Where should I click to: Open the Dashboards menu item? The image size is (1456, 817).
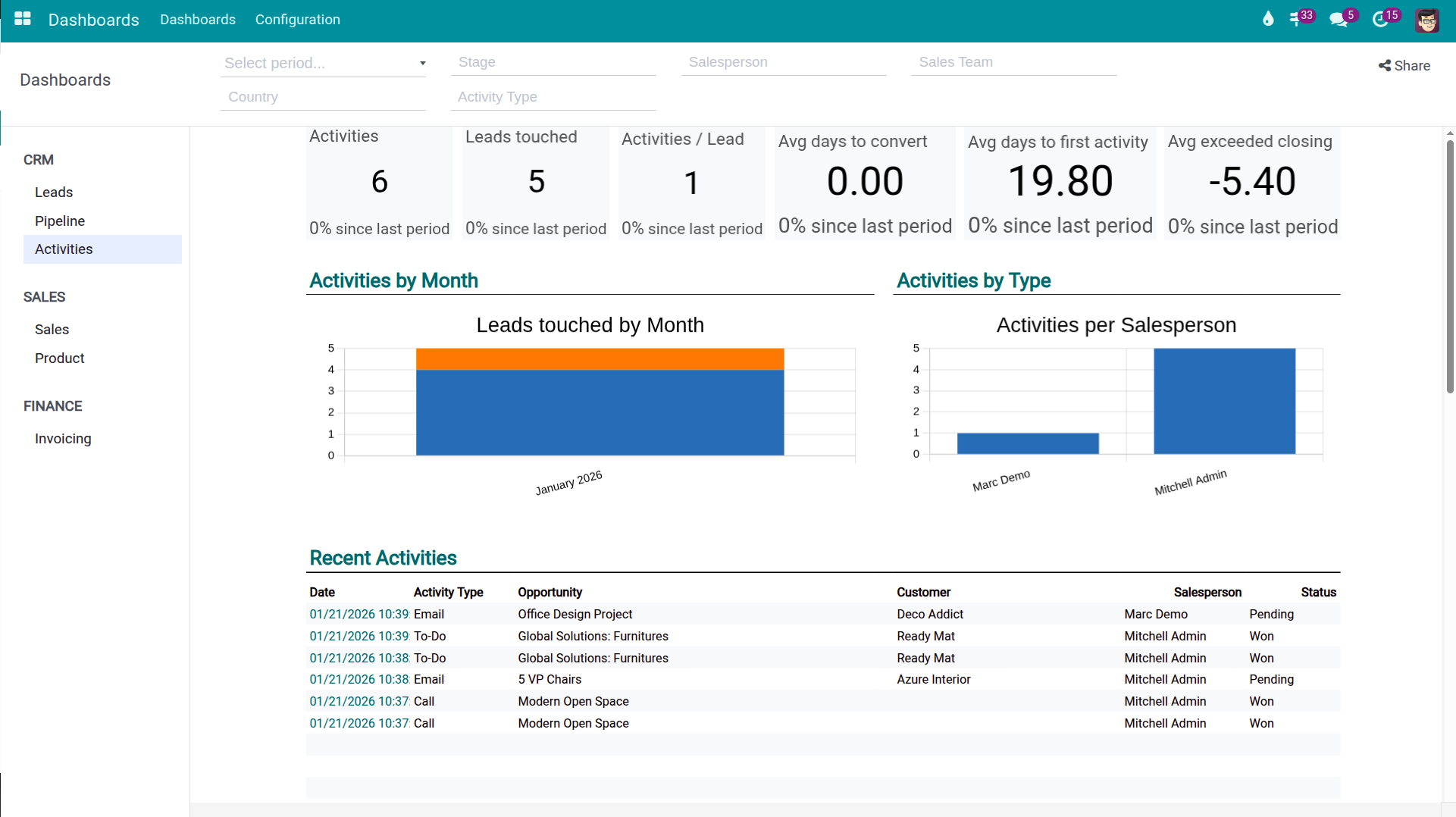pyautogui.click(x=197, y=20)
